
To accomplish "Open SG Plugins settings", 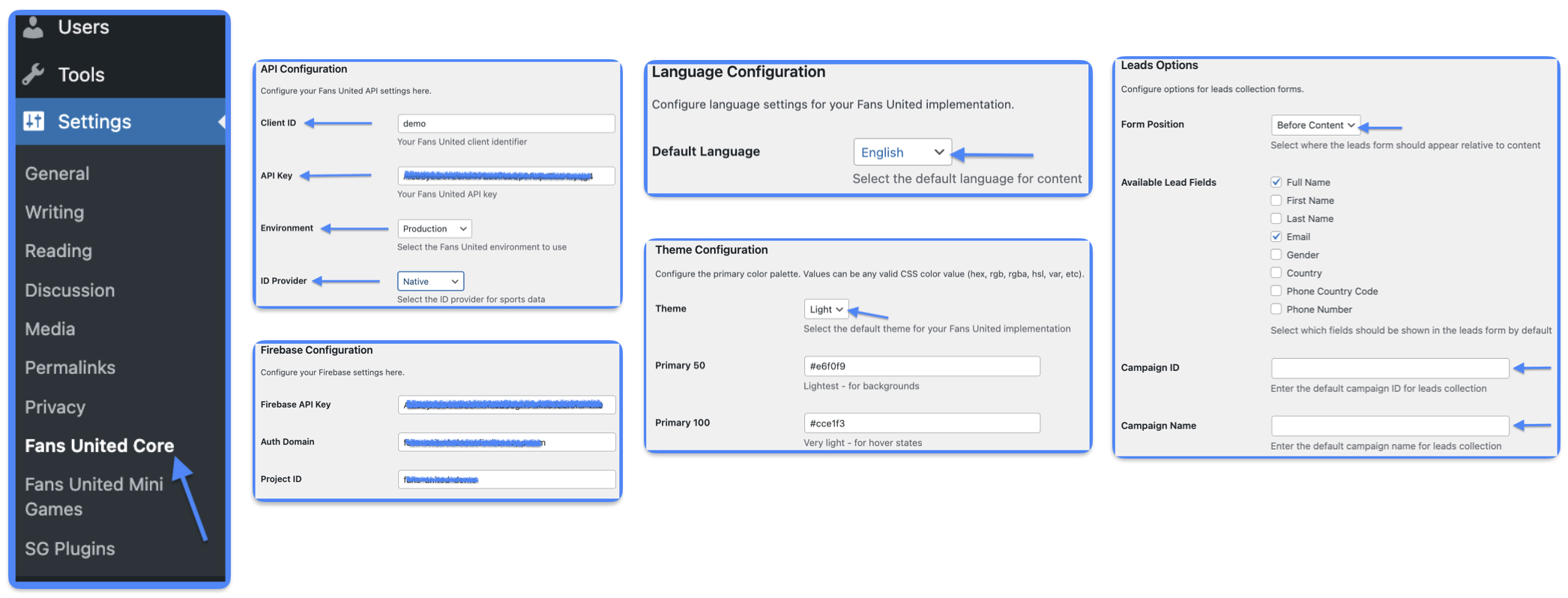I will pyautogui.click(x=70, y=549).
